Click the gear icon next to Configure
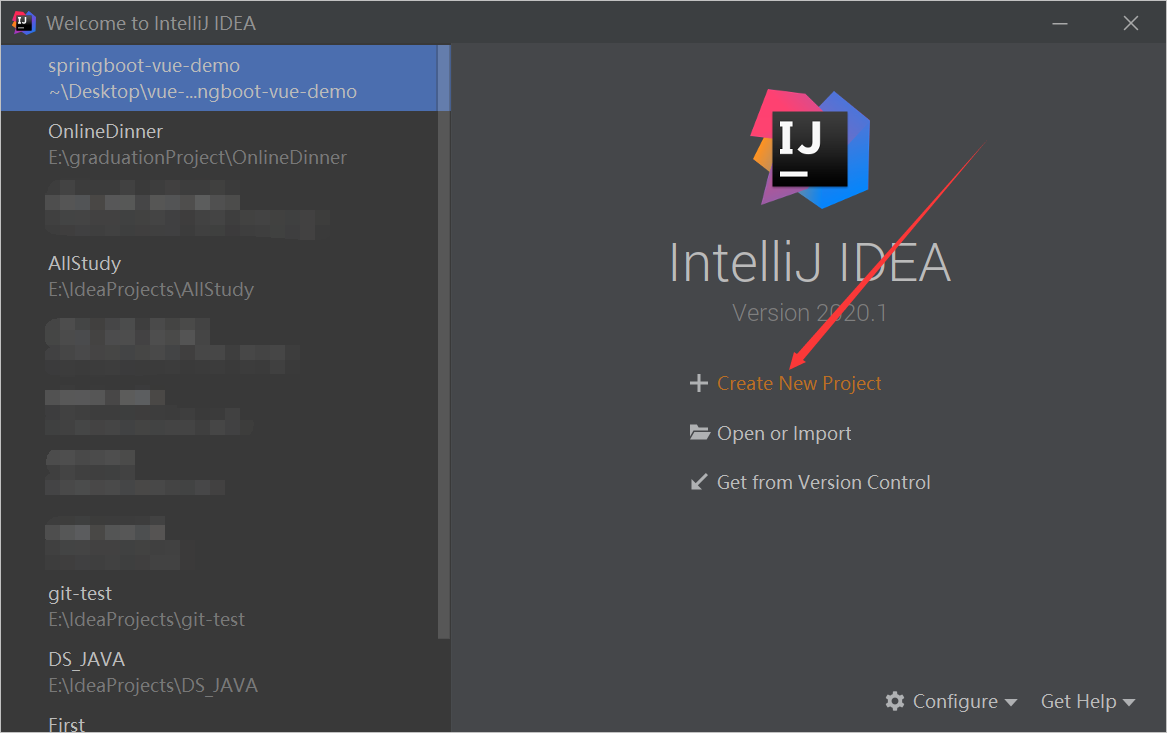The width and height of the screenshot is (1167, 733). click(x=895, y=701)
